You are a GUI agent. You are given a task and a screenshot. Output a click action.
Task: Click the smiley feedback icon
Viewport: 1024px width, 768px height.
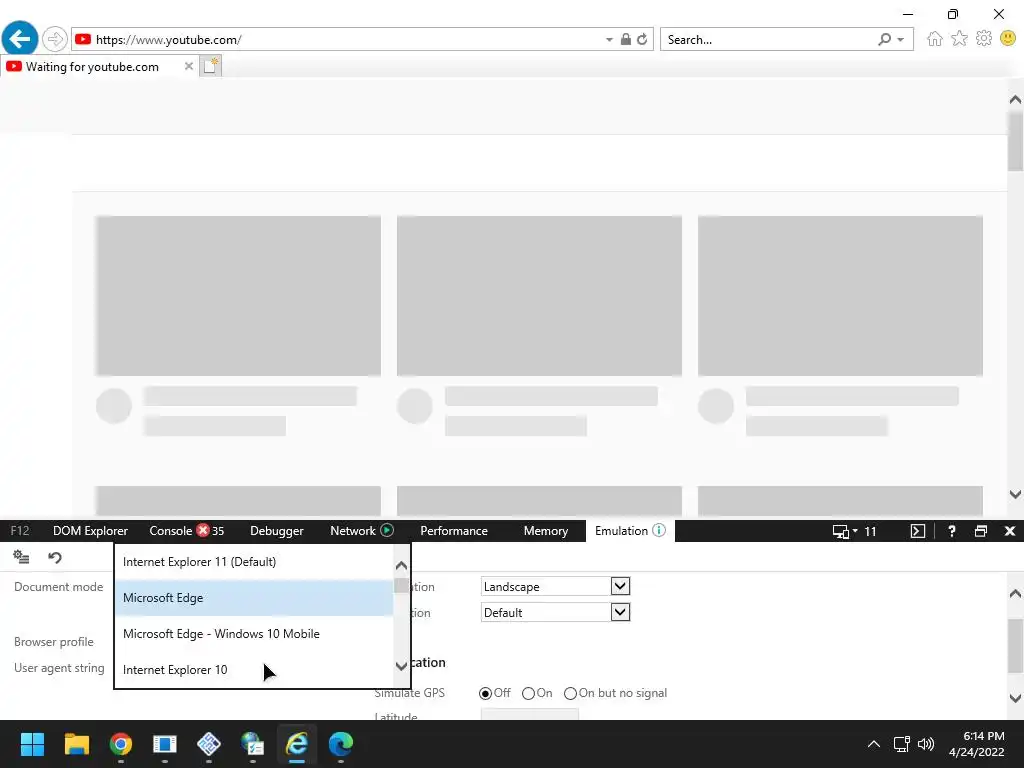pyautogui.click(x=1008, y=39)
